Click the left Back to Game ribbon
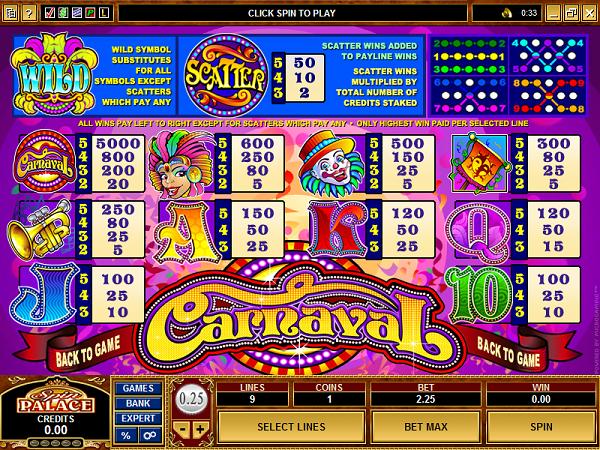This screenshot has width=600, height=450. (88, 351)
